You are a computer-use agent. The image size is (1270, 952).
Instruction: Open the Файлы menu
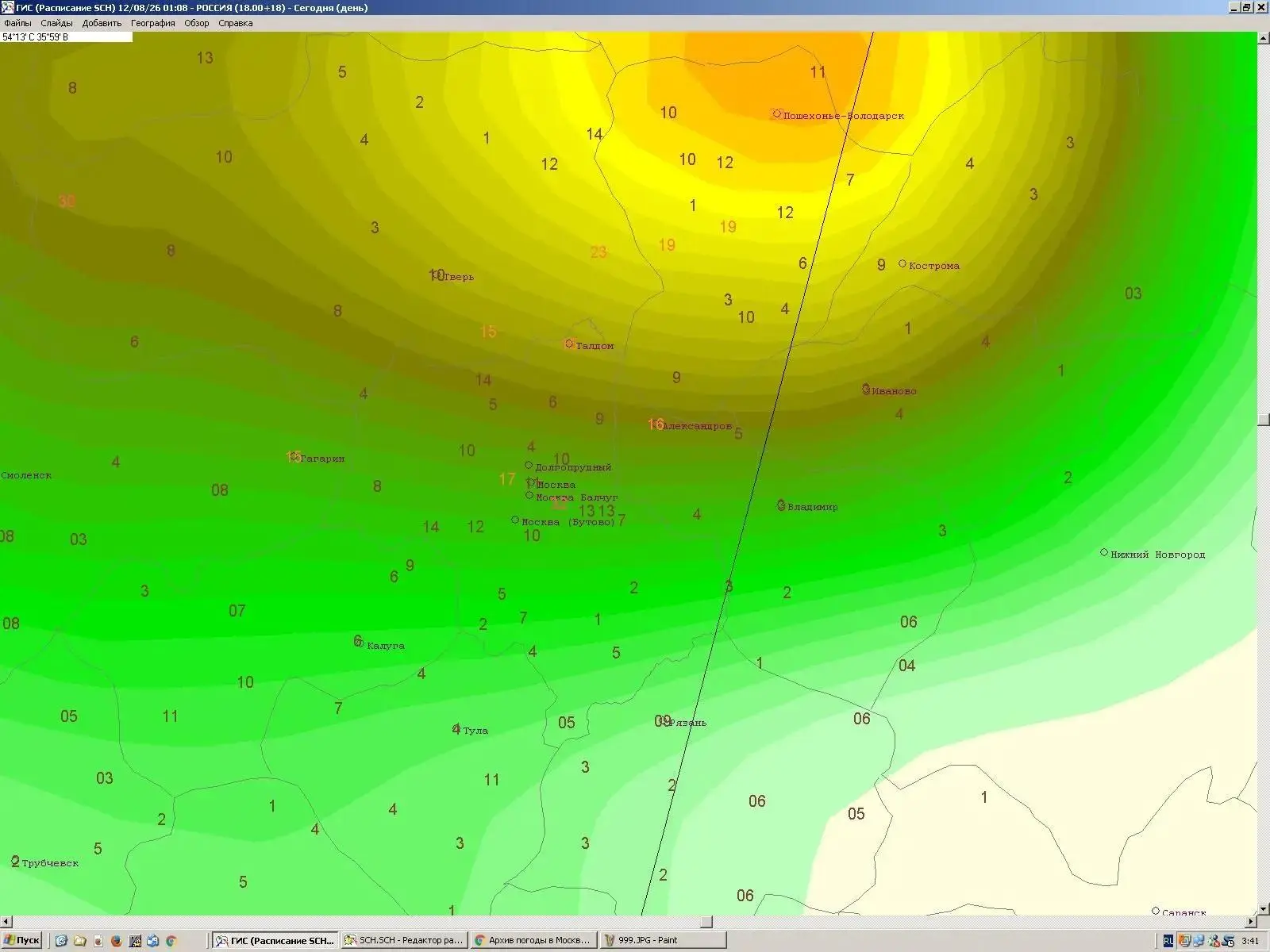click(17, 23)
